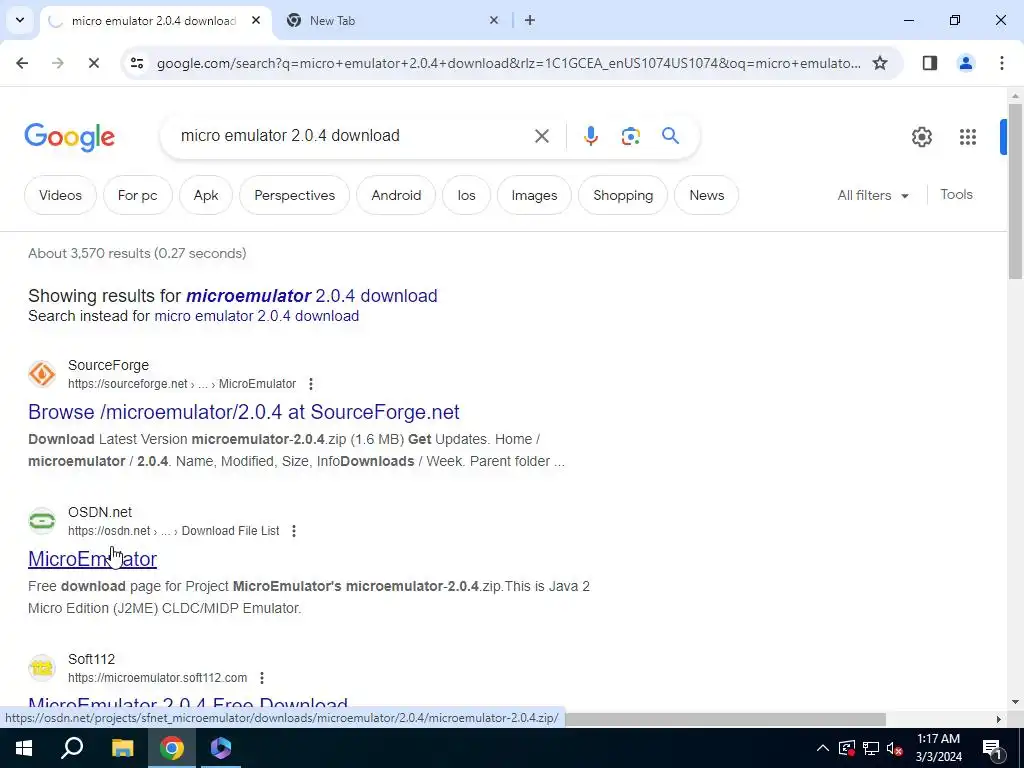Open more options for SourceForge result
Viewport: 1024px width, 768px height.
point(311,384)
